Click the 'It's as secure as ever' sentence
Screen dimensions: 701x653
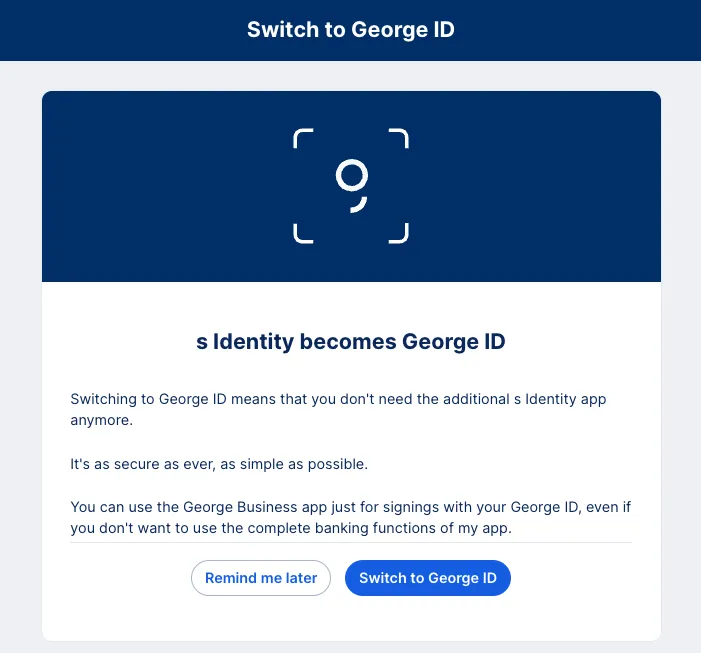pyautogui.click(x=219, y=464)
